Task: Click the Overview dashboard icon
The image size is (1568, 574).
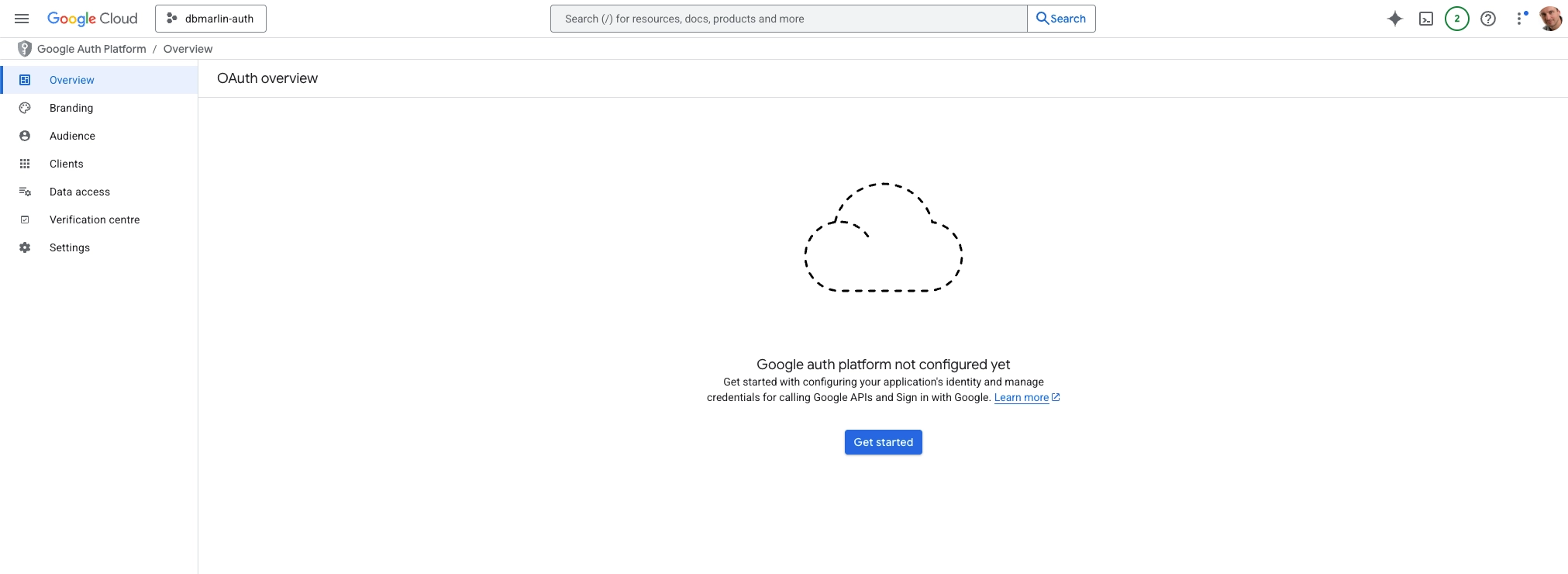Action: click(25, 80)
